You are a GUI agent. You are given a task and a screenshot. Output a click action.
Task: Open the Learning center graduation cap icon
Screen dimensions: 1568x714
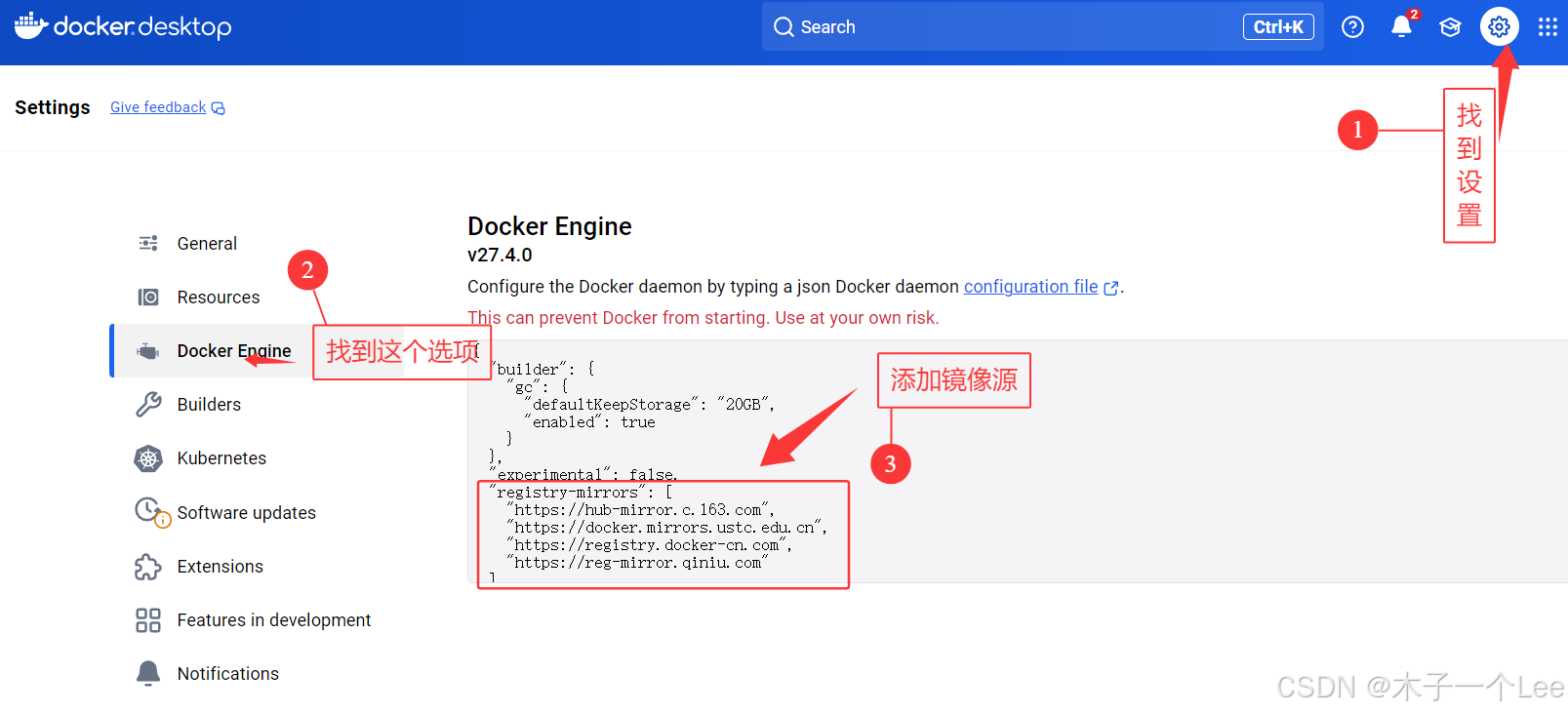click(x=1450, y=27)
